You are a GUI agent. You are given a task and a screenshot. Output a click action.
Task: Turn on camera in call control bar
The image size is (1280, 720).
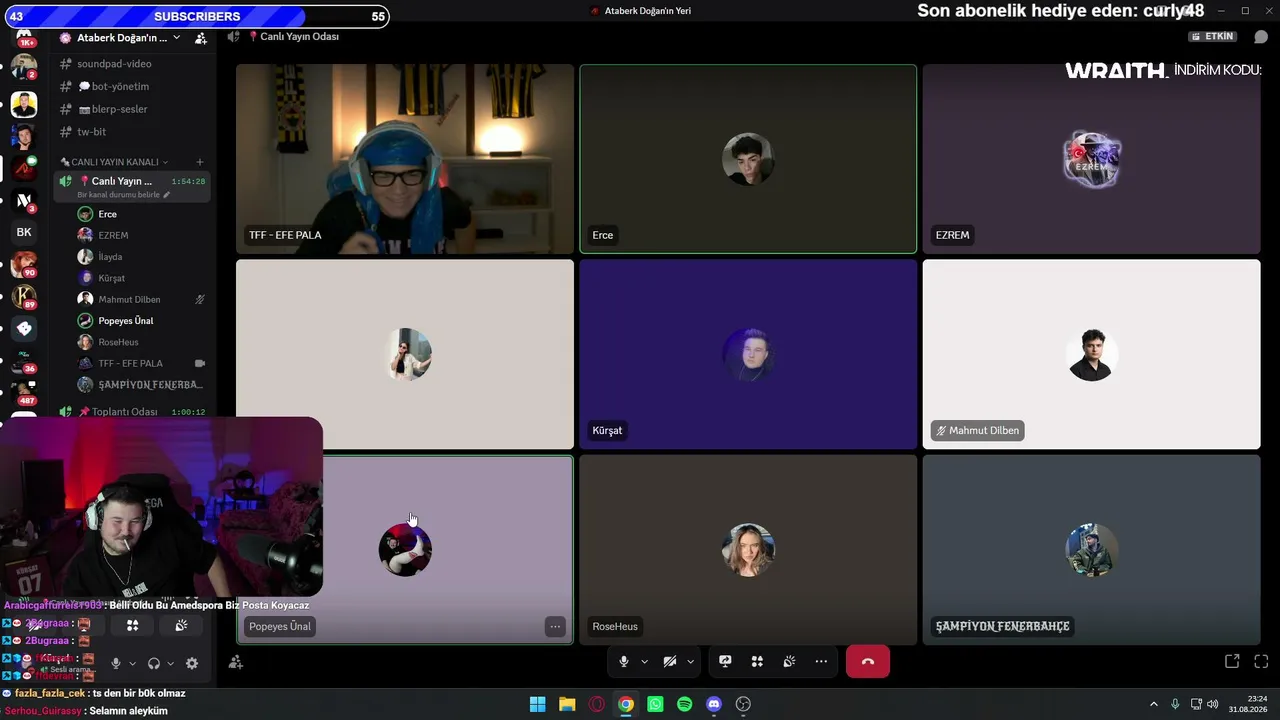click(x=670, y=662)
